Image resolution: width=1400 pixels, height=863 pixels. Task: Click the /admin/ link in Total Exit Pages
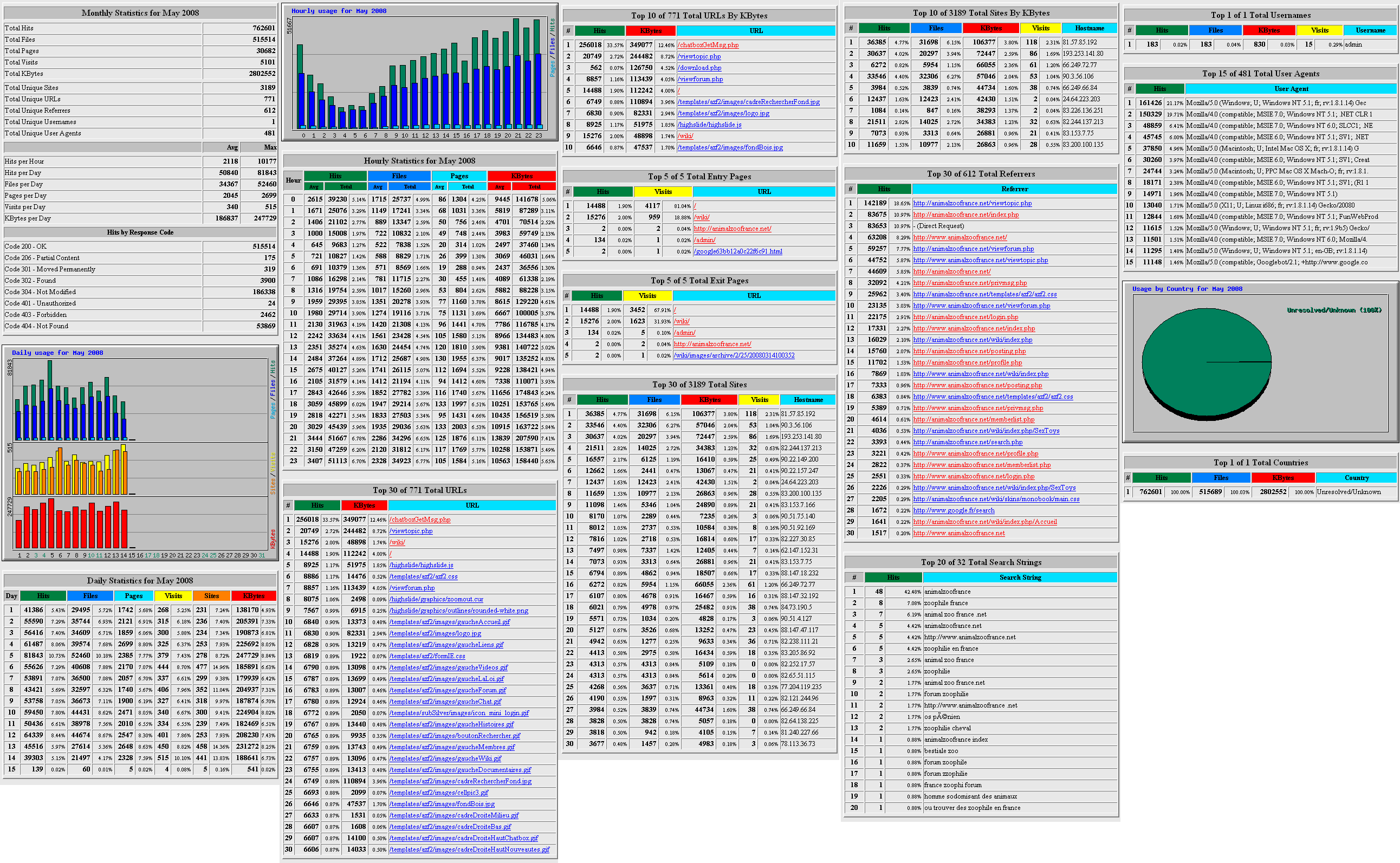click(x=684, y=333)
